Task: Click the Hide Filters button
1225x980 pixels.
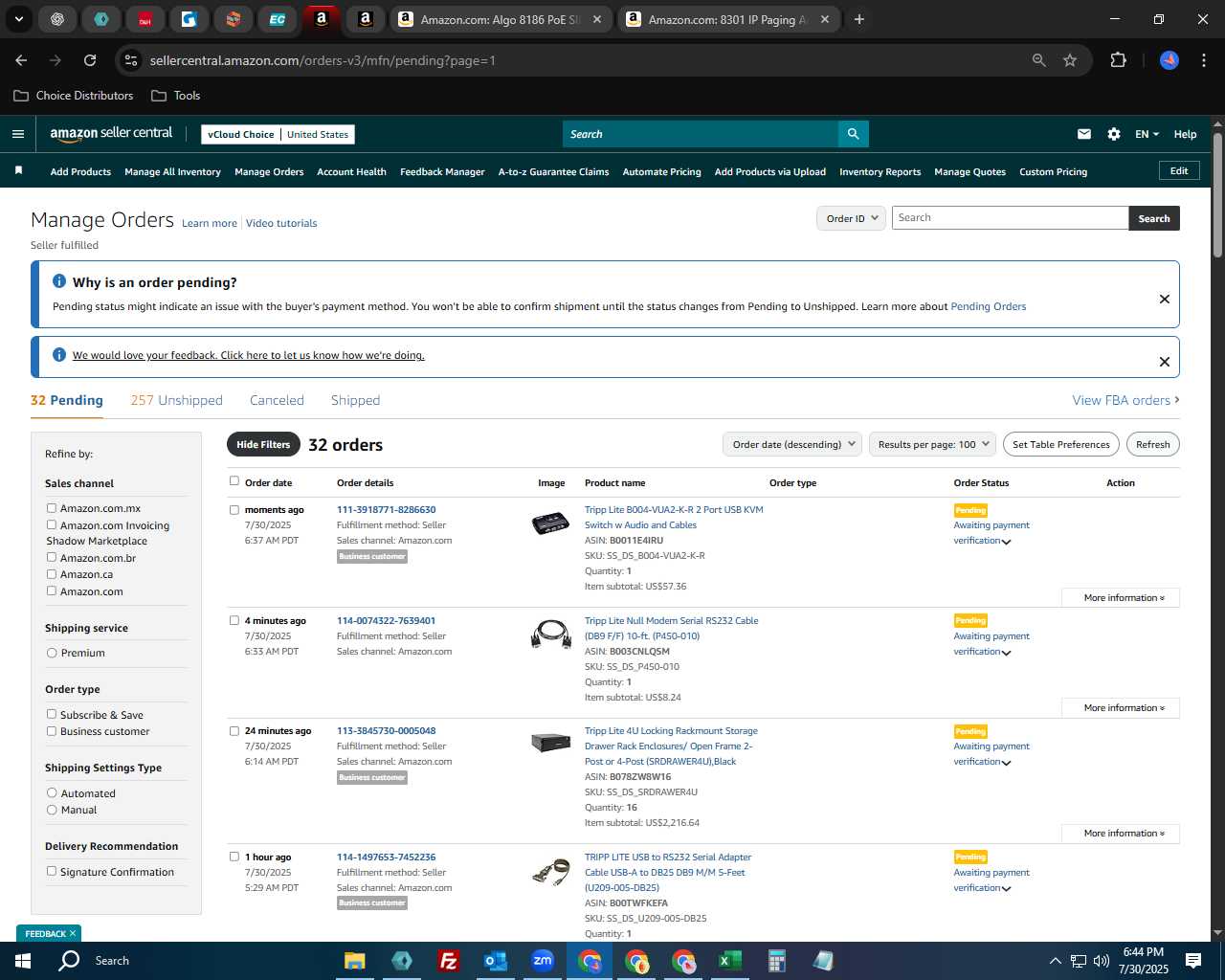Action: [x=263, y=444]
